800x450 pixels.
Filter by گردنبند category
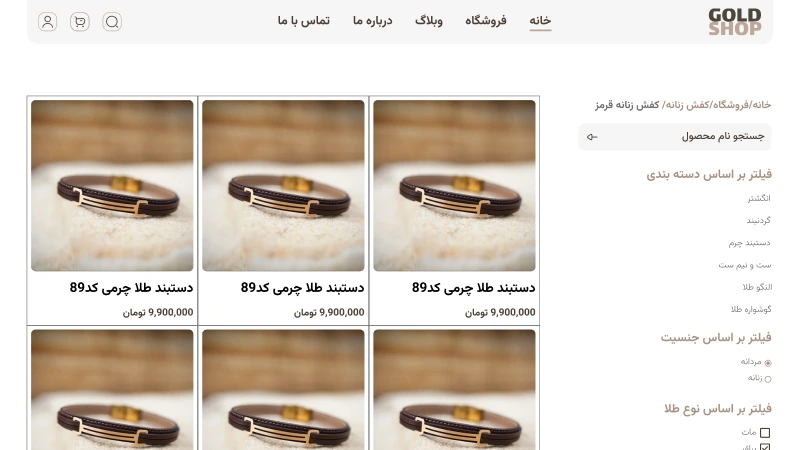pyautogui.click(x=758, y=220)
